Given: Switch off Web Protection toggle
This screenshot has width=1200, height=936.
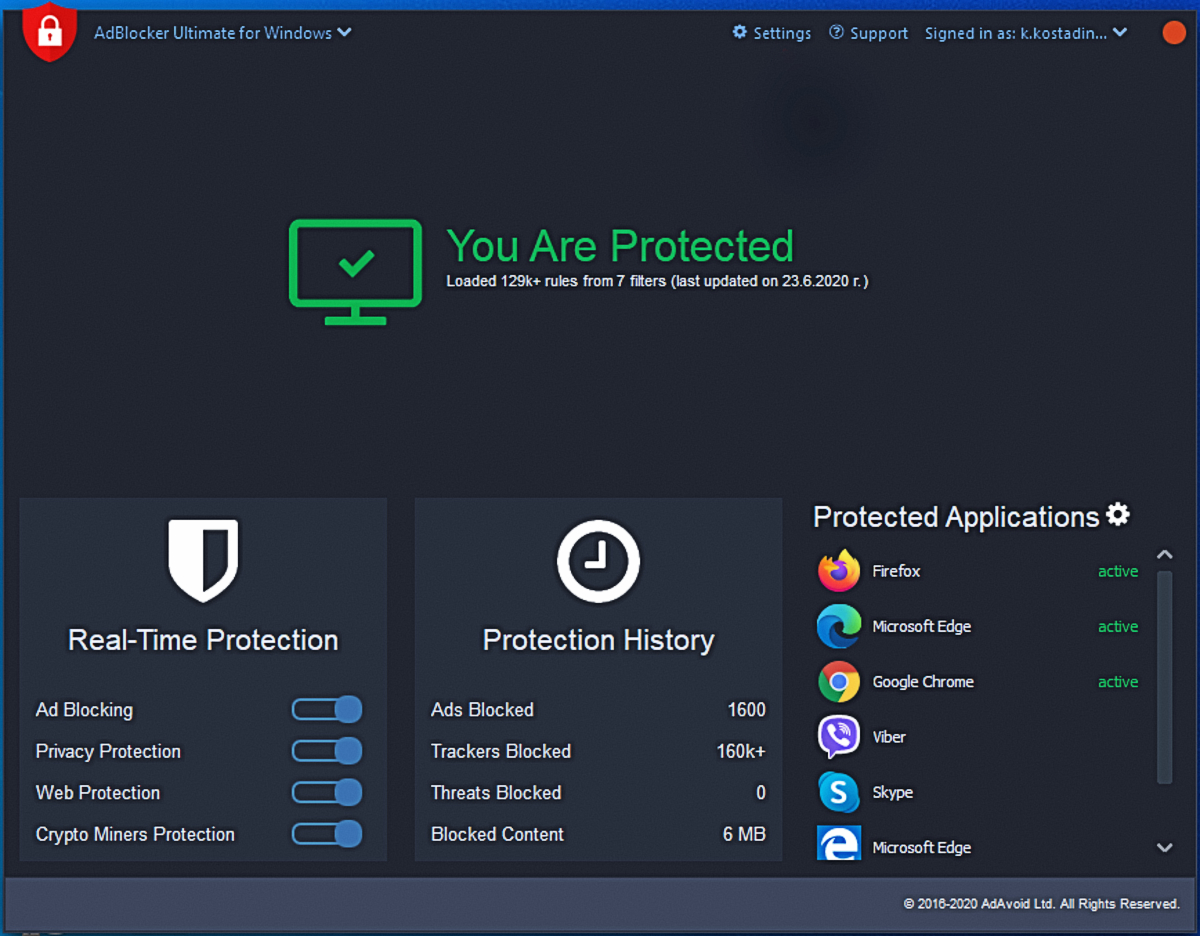Looking at the screenshot, I should point(326,793).
